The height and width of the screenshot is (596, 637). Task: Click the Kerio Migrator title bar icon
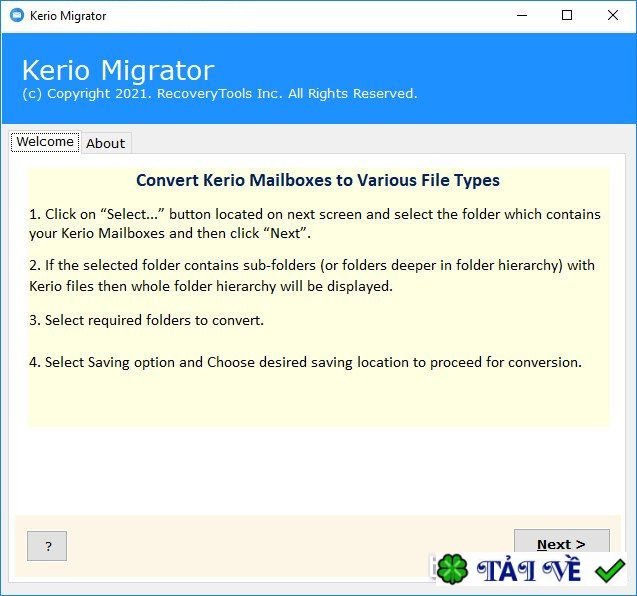pos(17,15)
